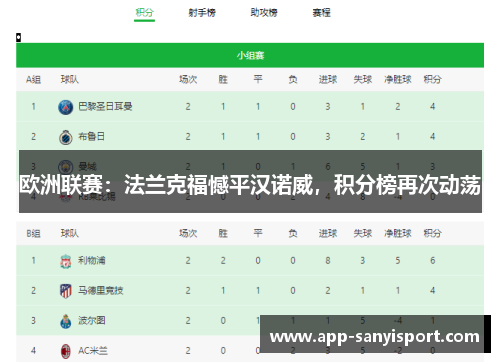500x362 pixels.
Task: Click 积分 header in group B table
Action: (x=432, y=233)
